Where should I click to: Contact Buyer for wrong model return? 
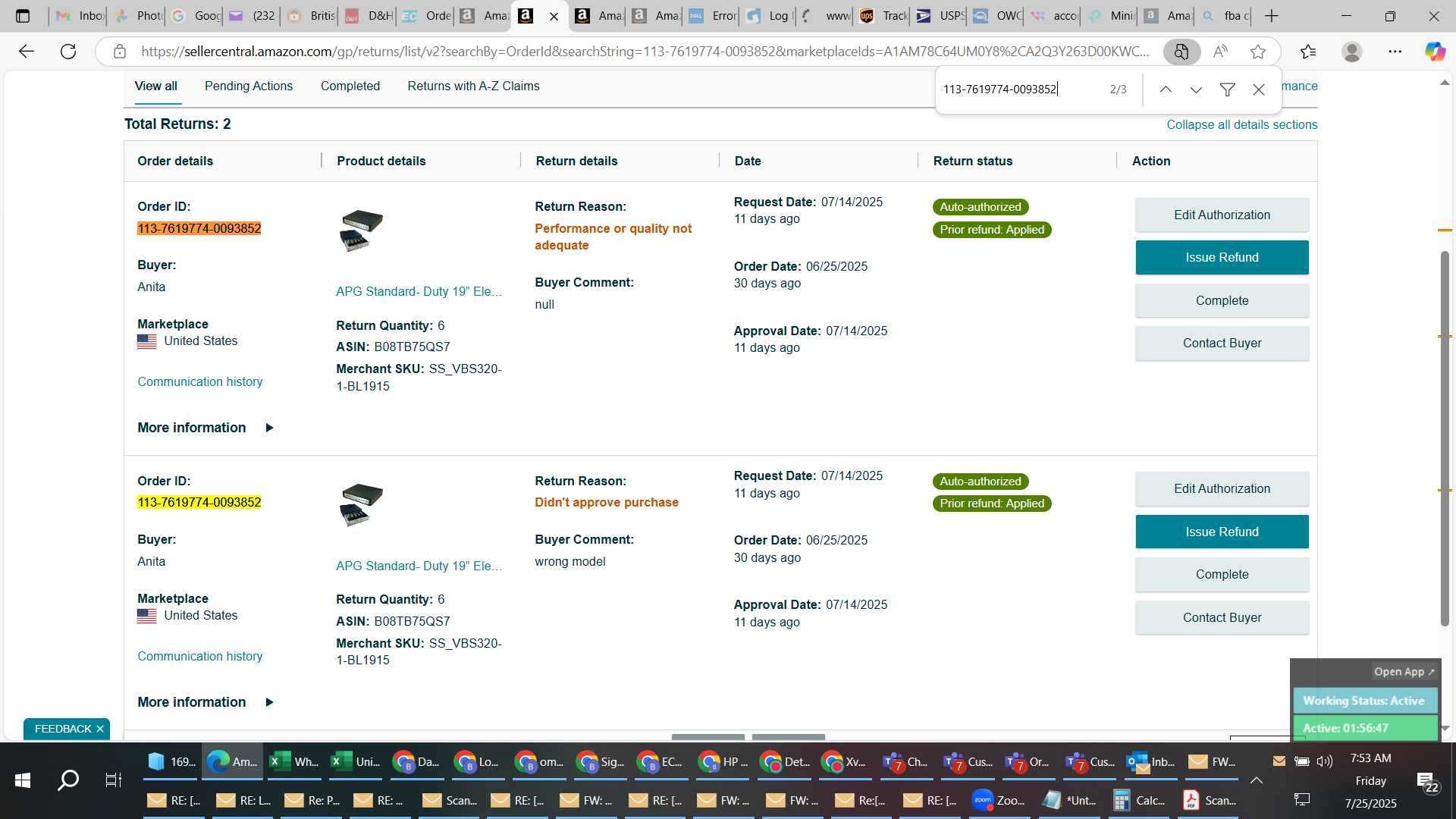[1222, 618]
